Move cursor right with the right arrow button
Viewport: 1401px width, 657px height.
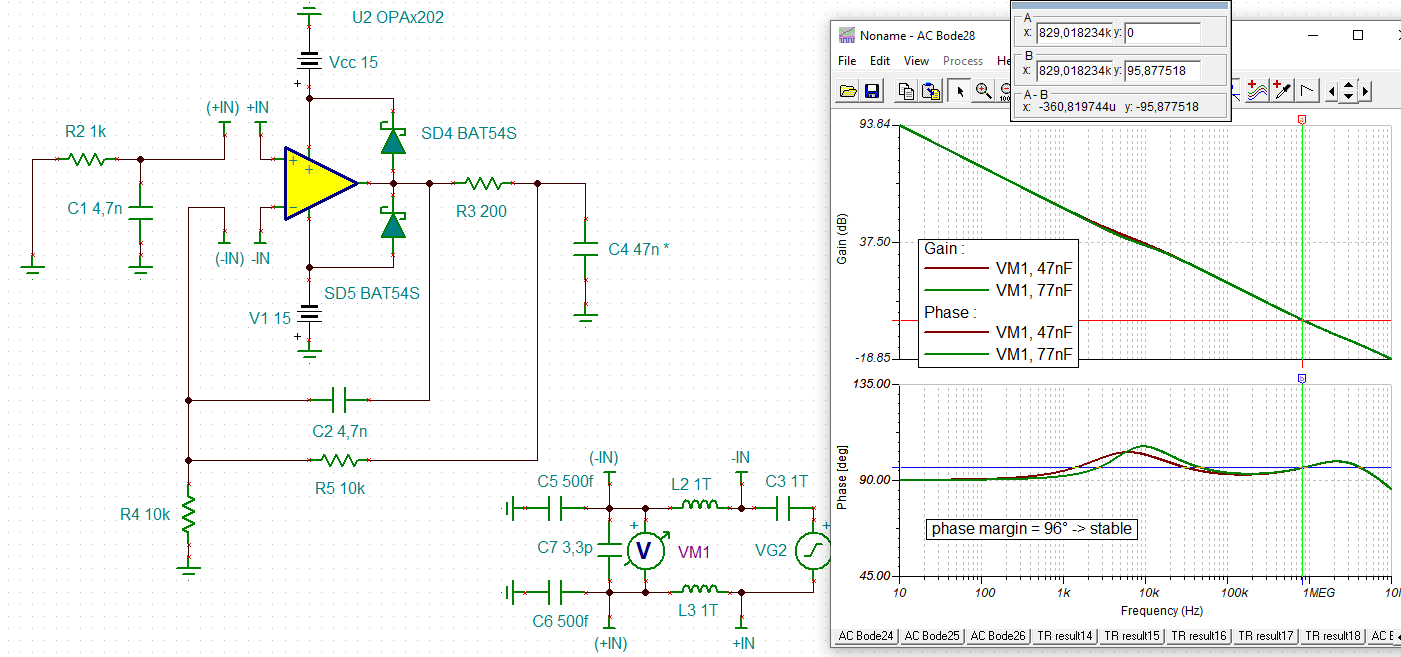click(x=1364, y=91)
